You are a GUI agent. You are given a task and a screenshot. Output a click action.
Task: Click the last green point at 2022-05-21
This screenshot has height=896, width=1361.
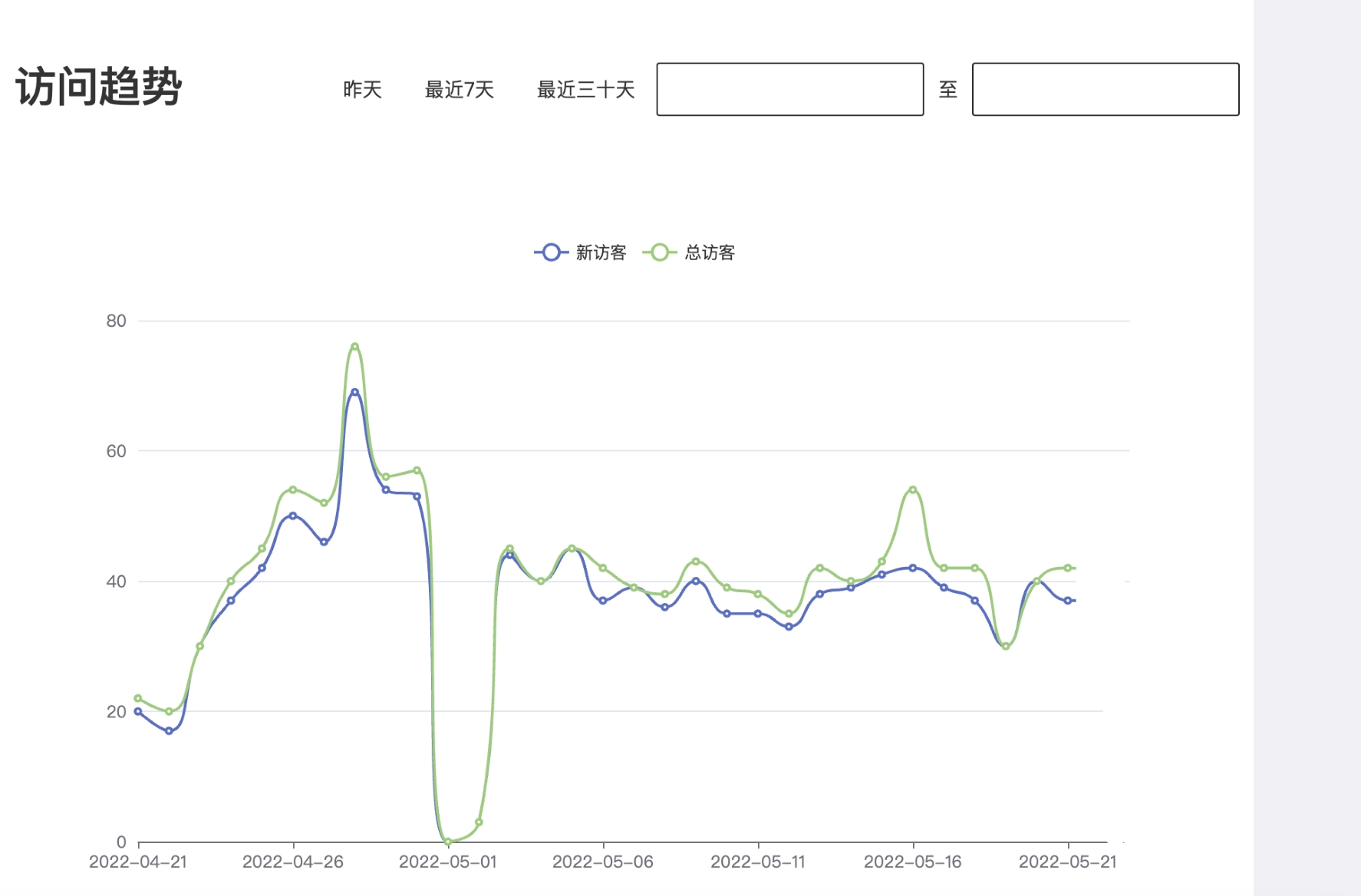(1067, 568)
